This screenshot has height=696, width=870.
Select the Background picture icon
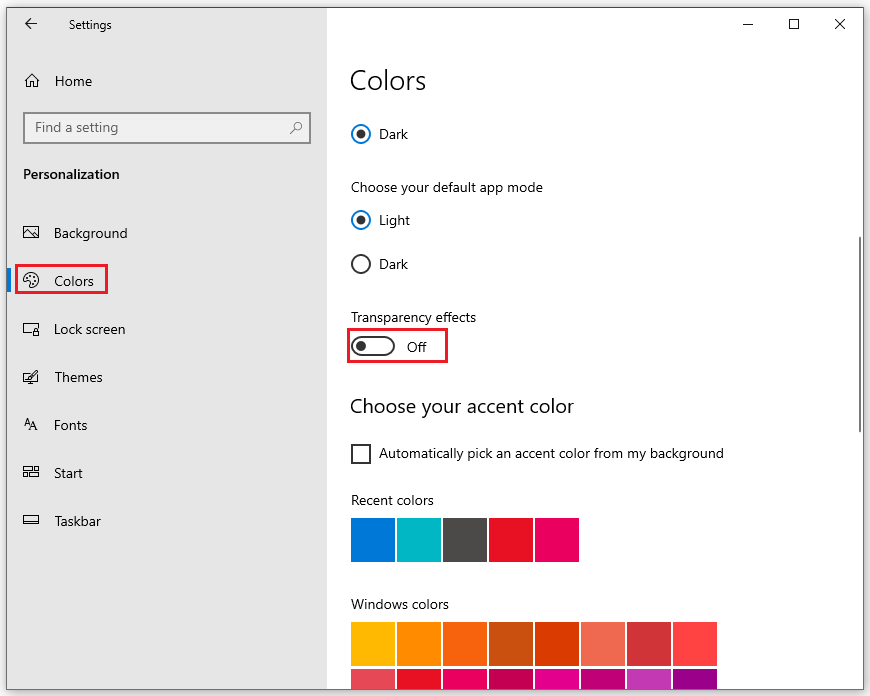click(31, 232)
